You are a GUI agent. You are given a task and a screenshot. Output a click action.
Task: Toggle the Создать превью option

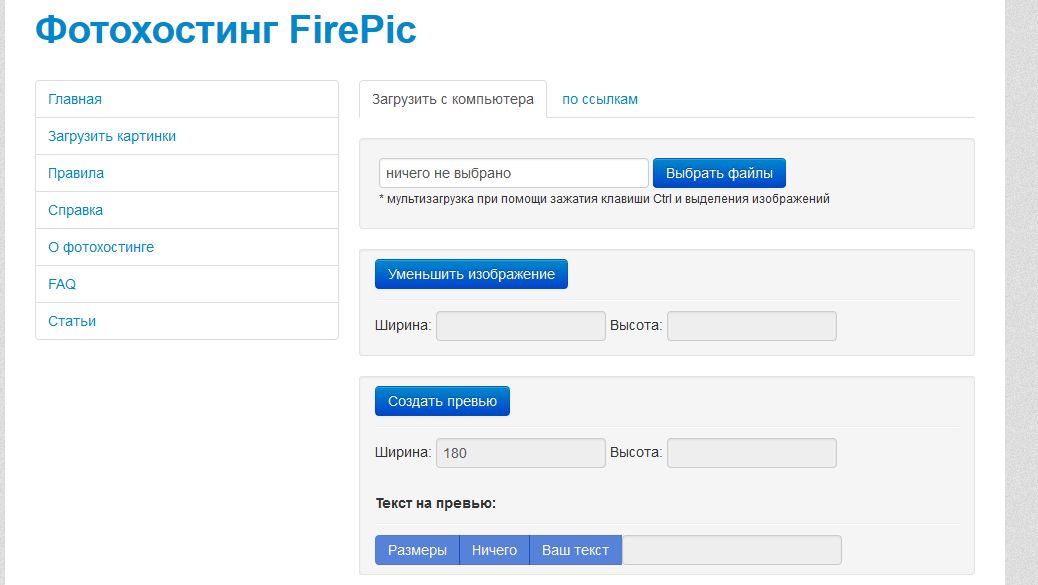tap(442, 401)
